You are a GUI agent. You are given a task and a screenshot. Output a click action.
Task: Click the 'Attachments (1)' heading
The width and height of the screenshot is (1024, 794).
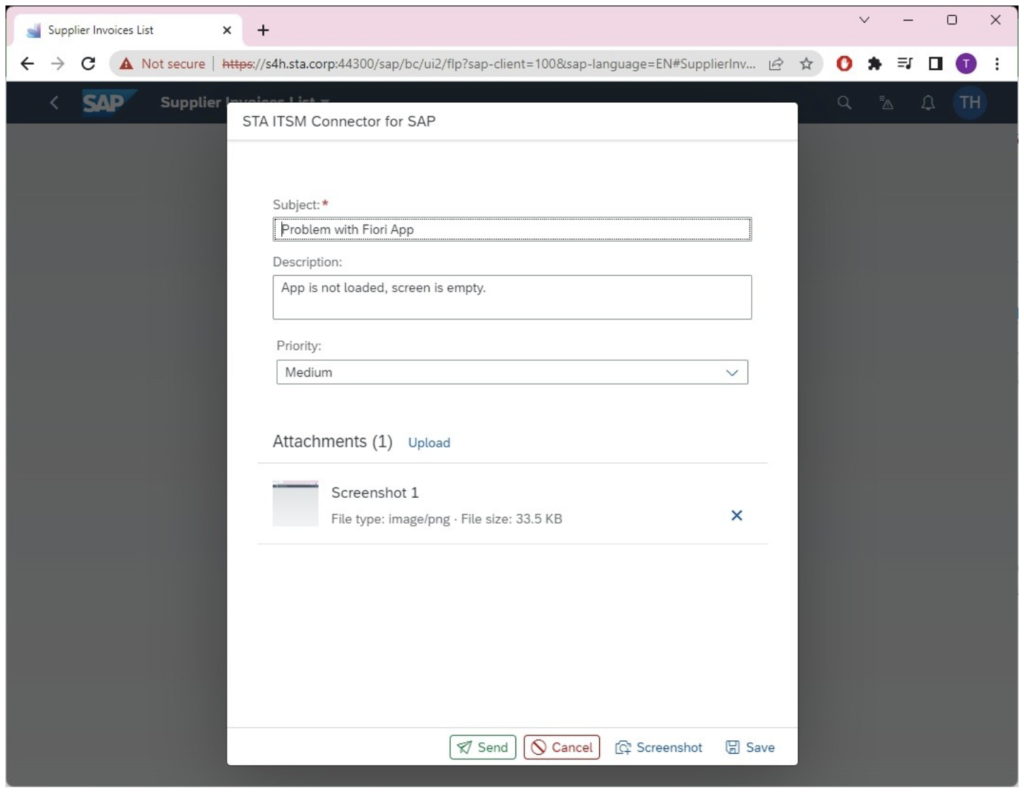[x=332, y=441]
